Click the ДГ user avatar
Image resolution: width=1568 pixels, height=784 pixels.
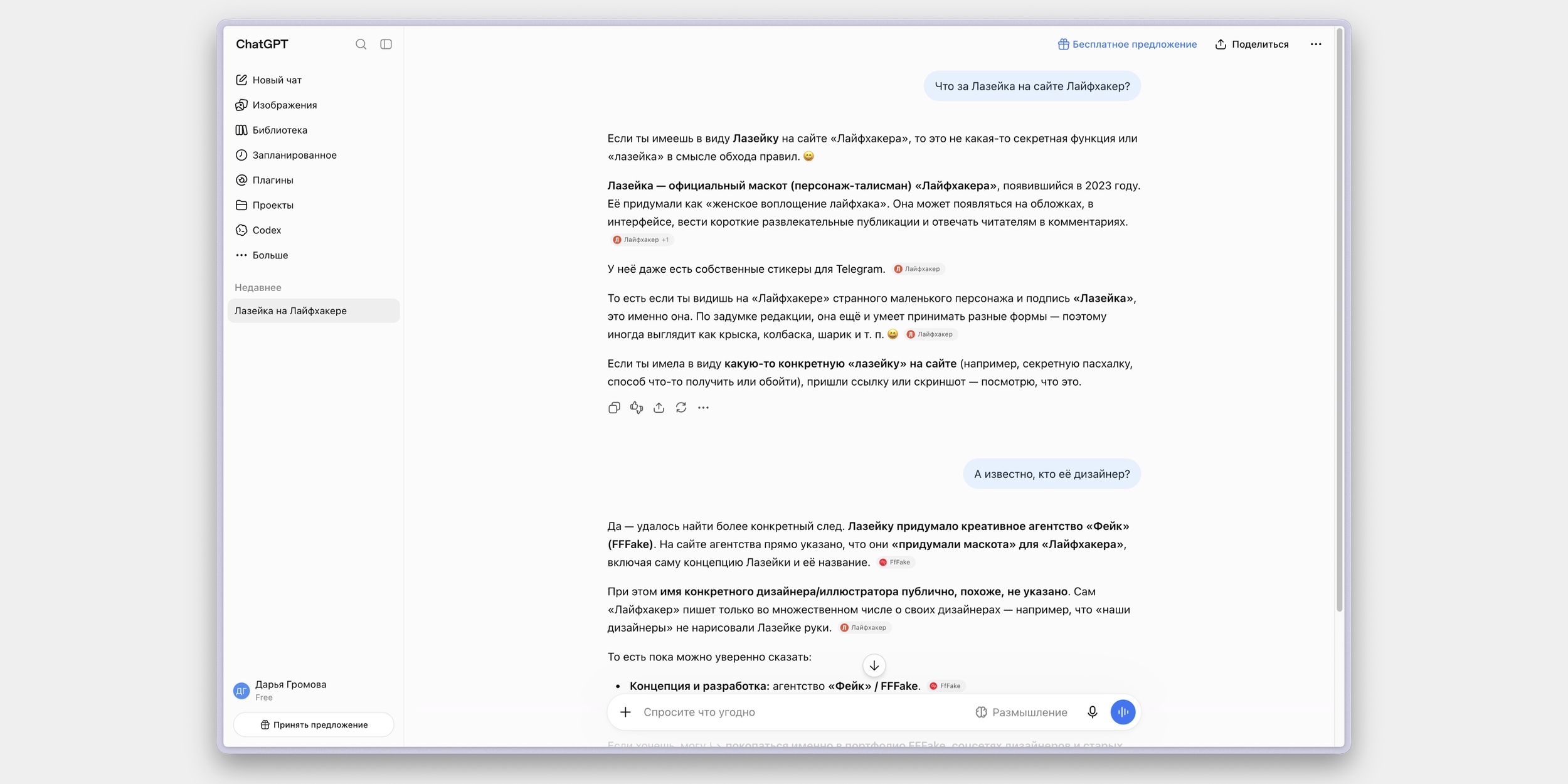(x=241, y=691)
